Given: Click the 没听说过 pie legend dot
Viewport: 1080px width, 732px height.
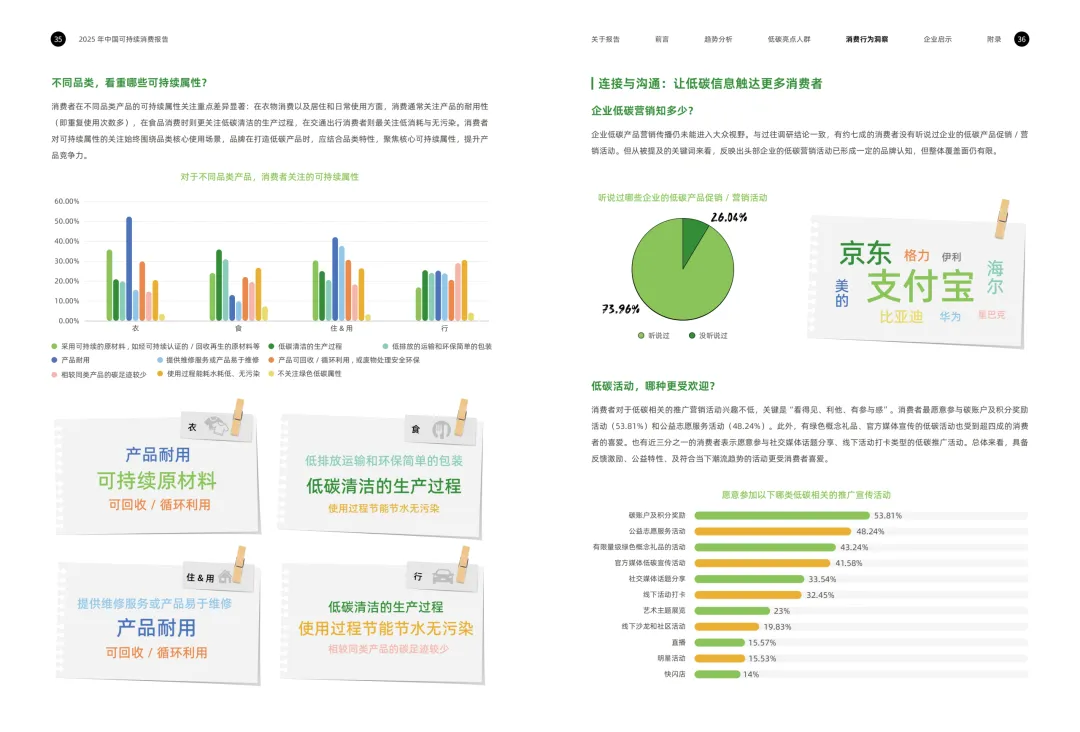Looking at the screenshot, I should pyautogui.click(x=692, y=335).
